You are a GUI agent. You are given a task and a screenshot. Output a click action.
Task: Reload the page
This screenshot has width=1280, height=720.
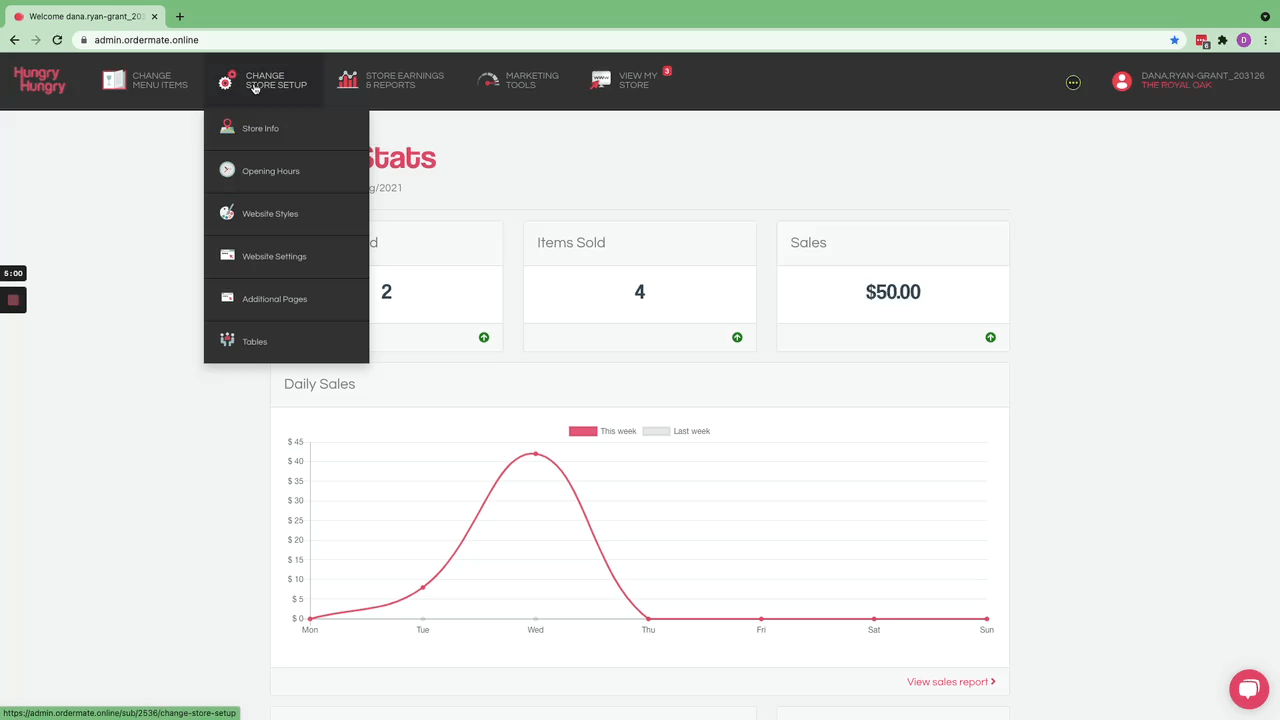[58, 40]
